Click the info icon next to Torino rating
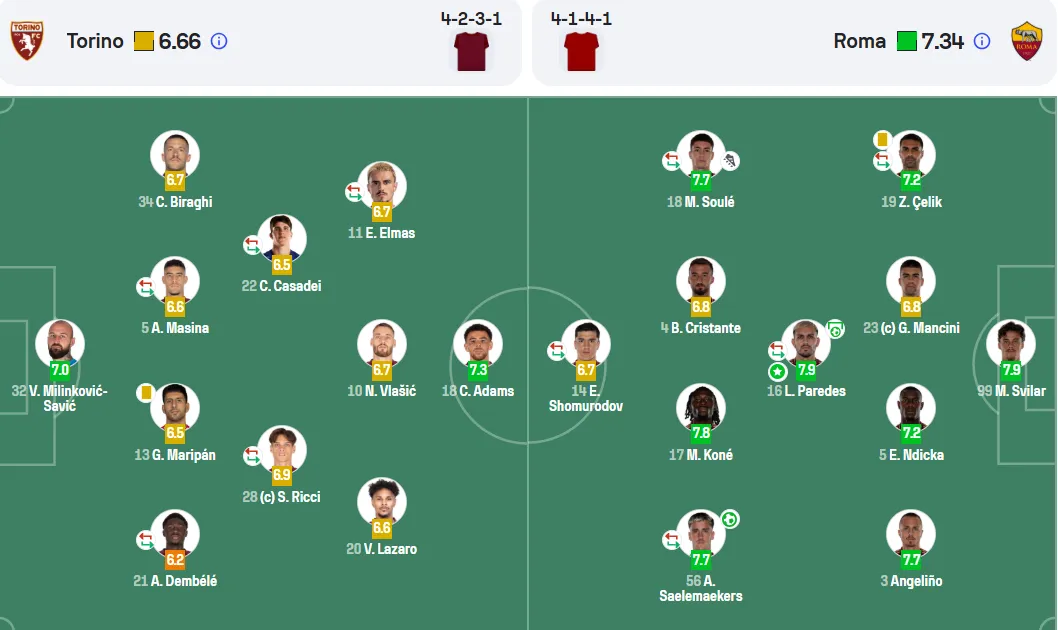The height and width of the screenshot is (630, 1058). click(x=219, y=41)
